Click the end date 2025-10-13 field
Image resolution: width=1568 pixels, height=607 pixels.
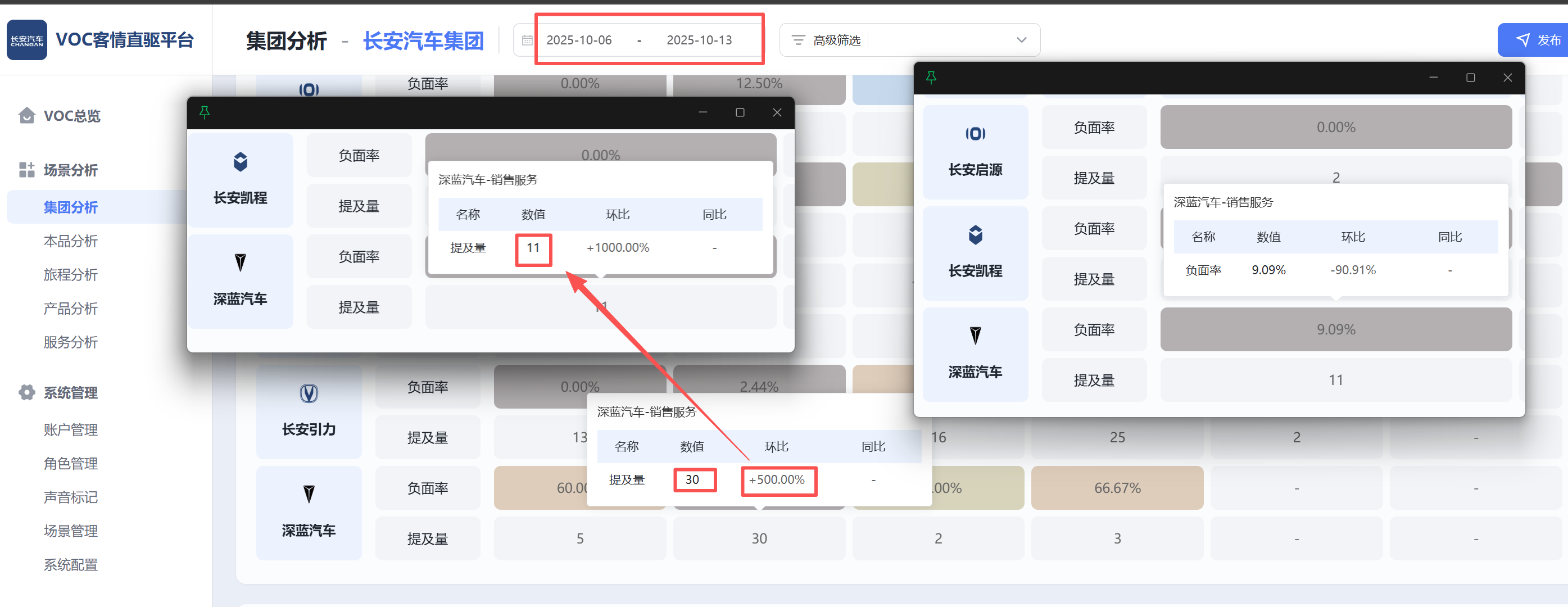coord(699,40)
